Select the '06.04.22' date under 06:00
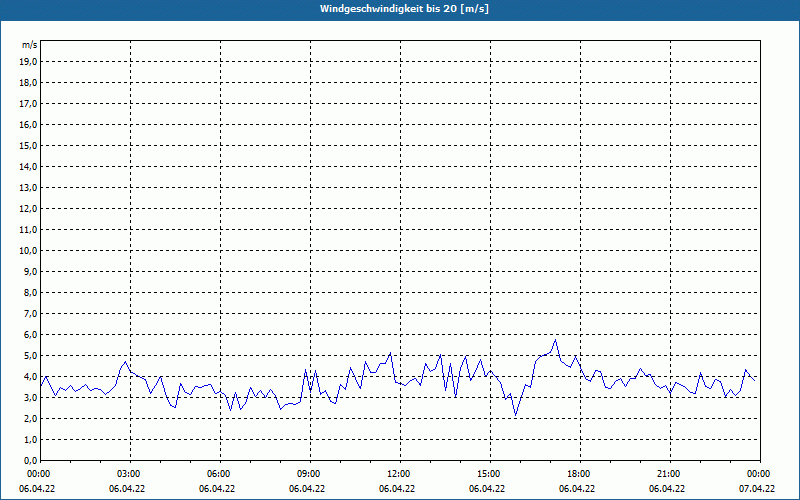The image size is (800, 500). tap(217, 488)
